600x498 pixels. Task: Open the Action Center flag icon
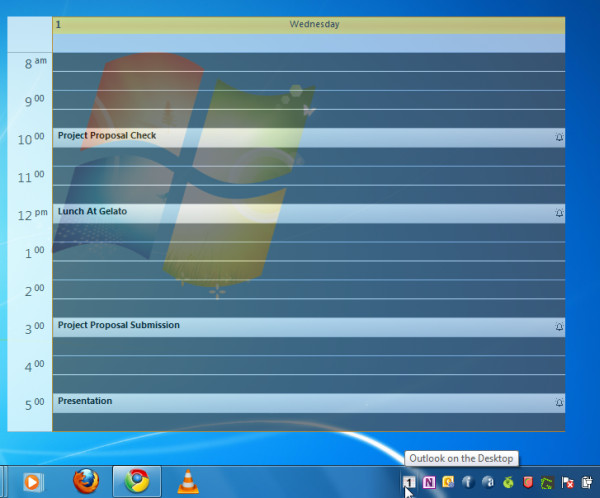567,483
